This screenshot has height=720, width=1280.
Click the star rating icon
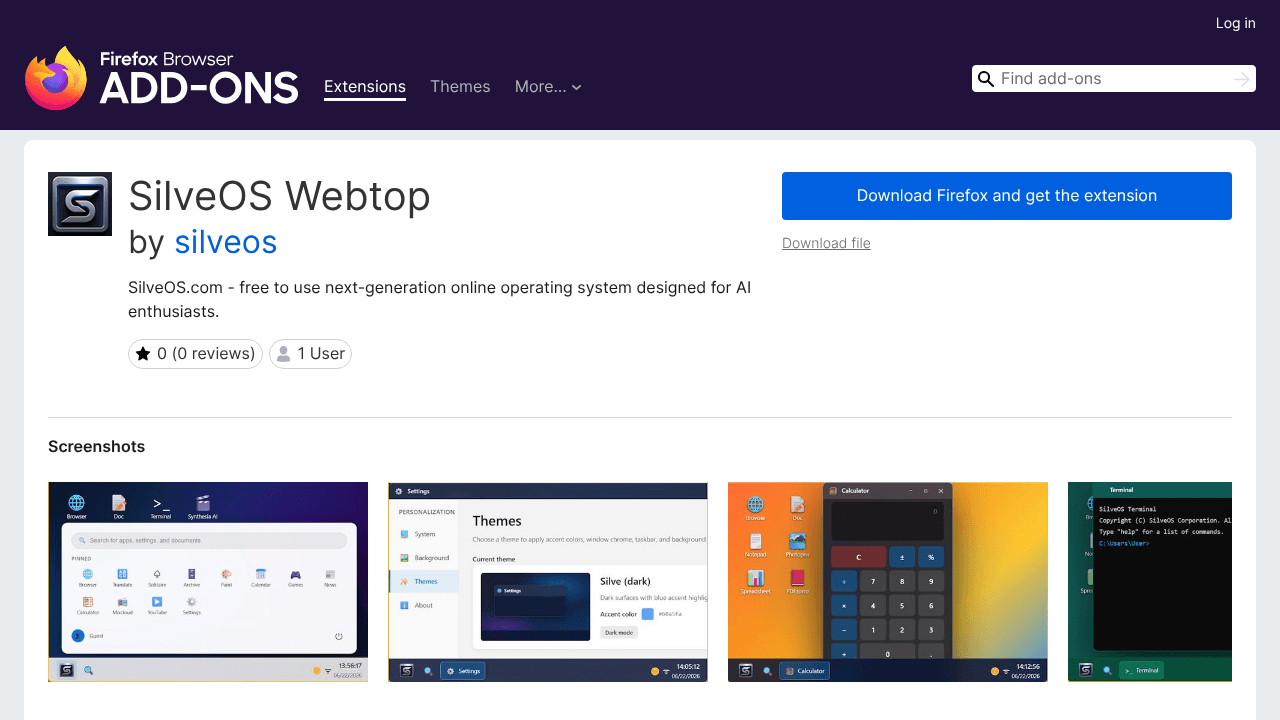[x=143, y=354]
